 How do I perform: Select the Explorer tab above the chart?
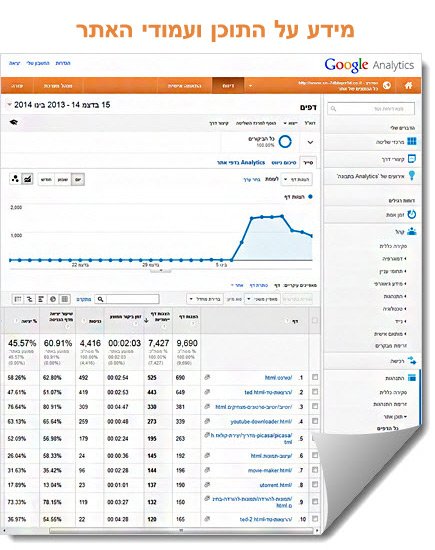(308, 163)
